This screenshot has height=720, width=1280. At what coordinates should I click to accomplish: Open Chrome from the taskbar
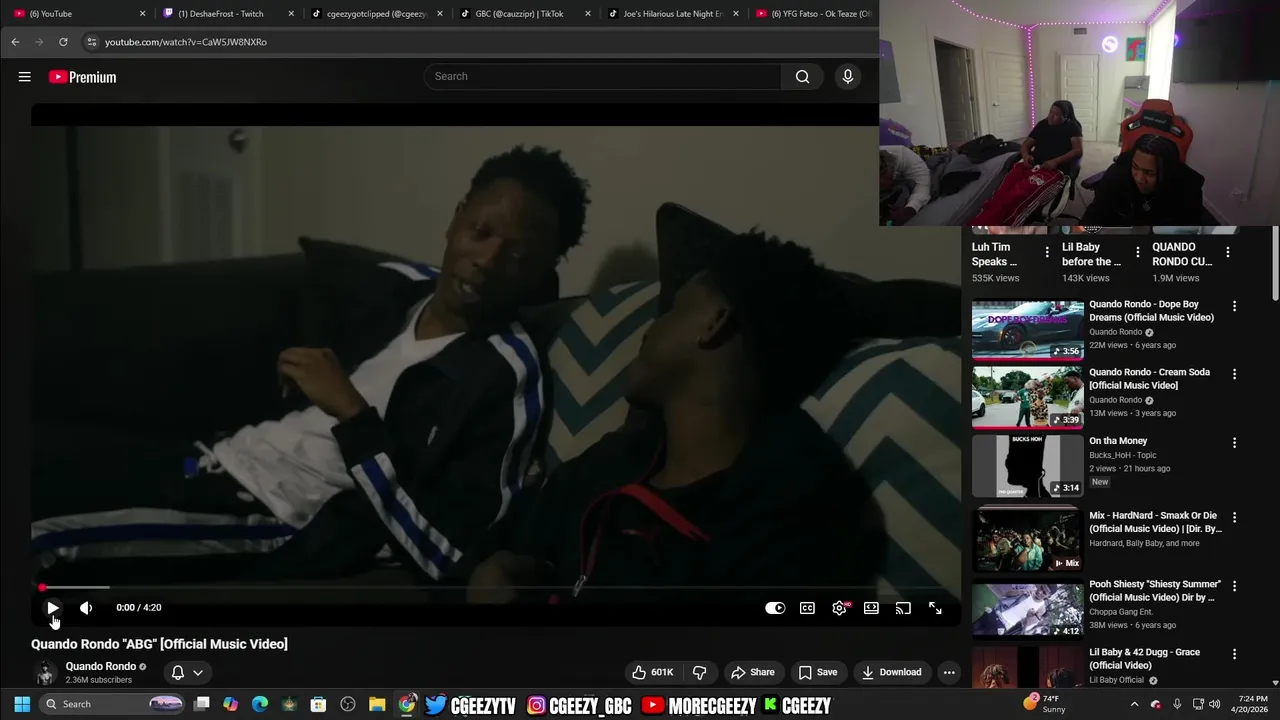[x=407, y=704]
